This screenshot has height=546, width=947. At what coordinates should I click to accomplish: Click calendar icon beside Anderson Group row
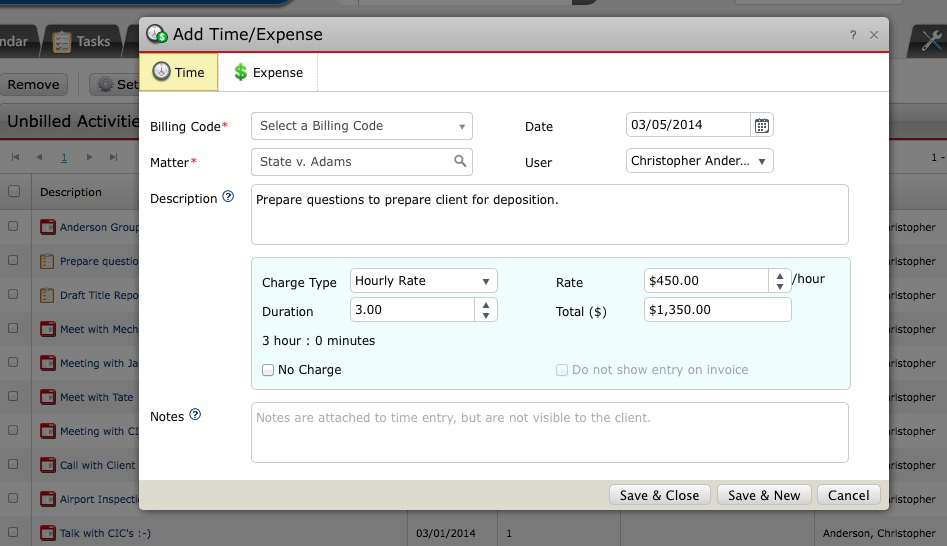47,227
